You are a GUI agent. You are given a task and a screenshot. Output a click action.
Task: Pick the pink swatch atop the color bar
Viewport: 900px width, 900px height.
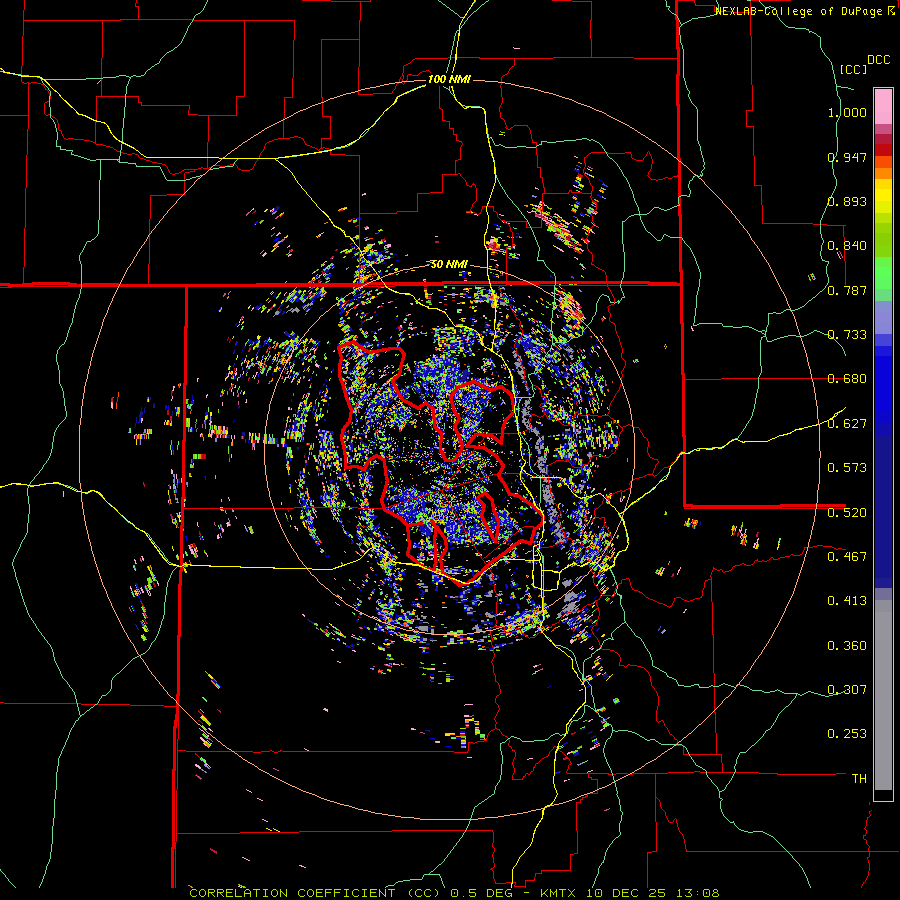pyautogui.click(x=883, y=106)
